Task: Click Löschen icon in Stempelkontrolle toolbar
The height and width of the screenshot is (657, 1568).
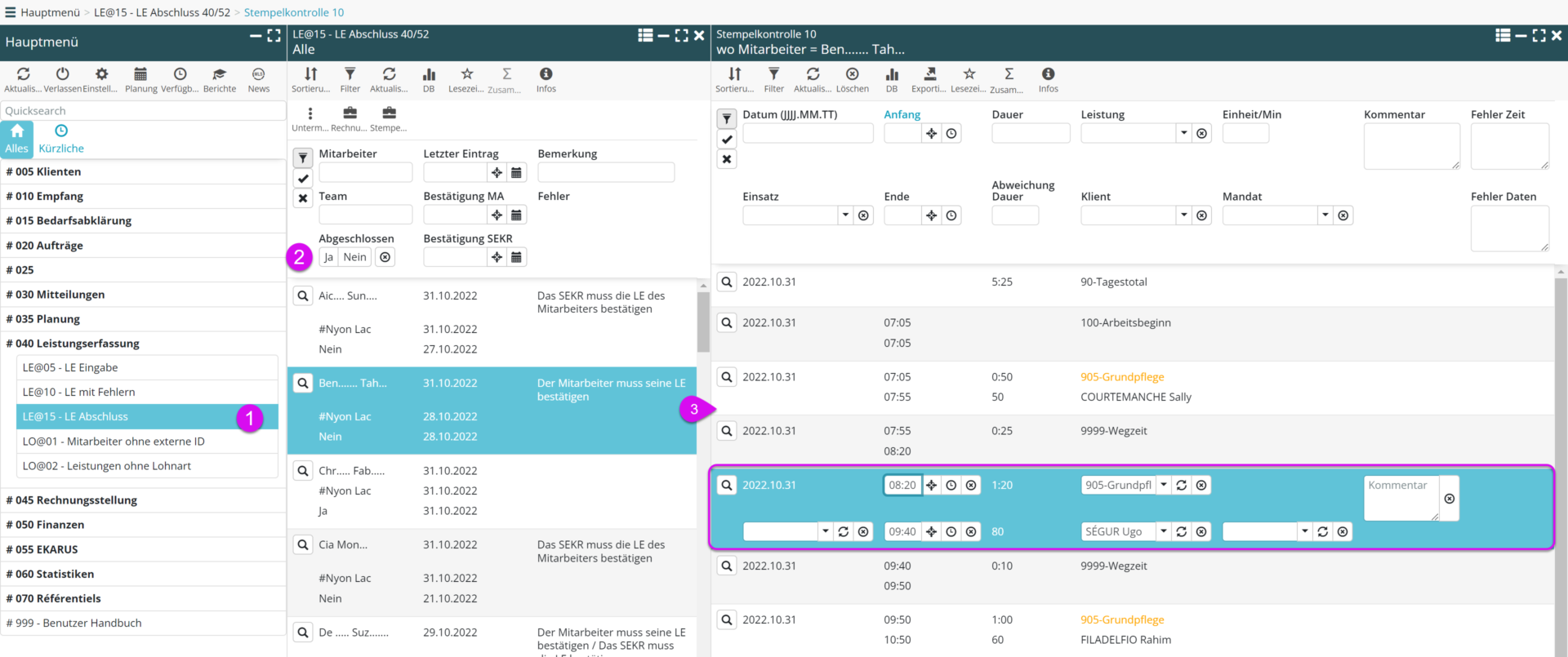Action: coord(852,74)
